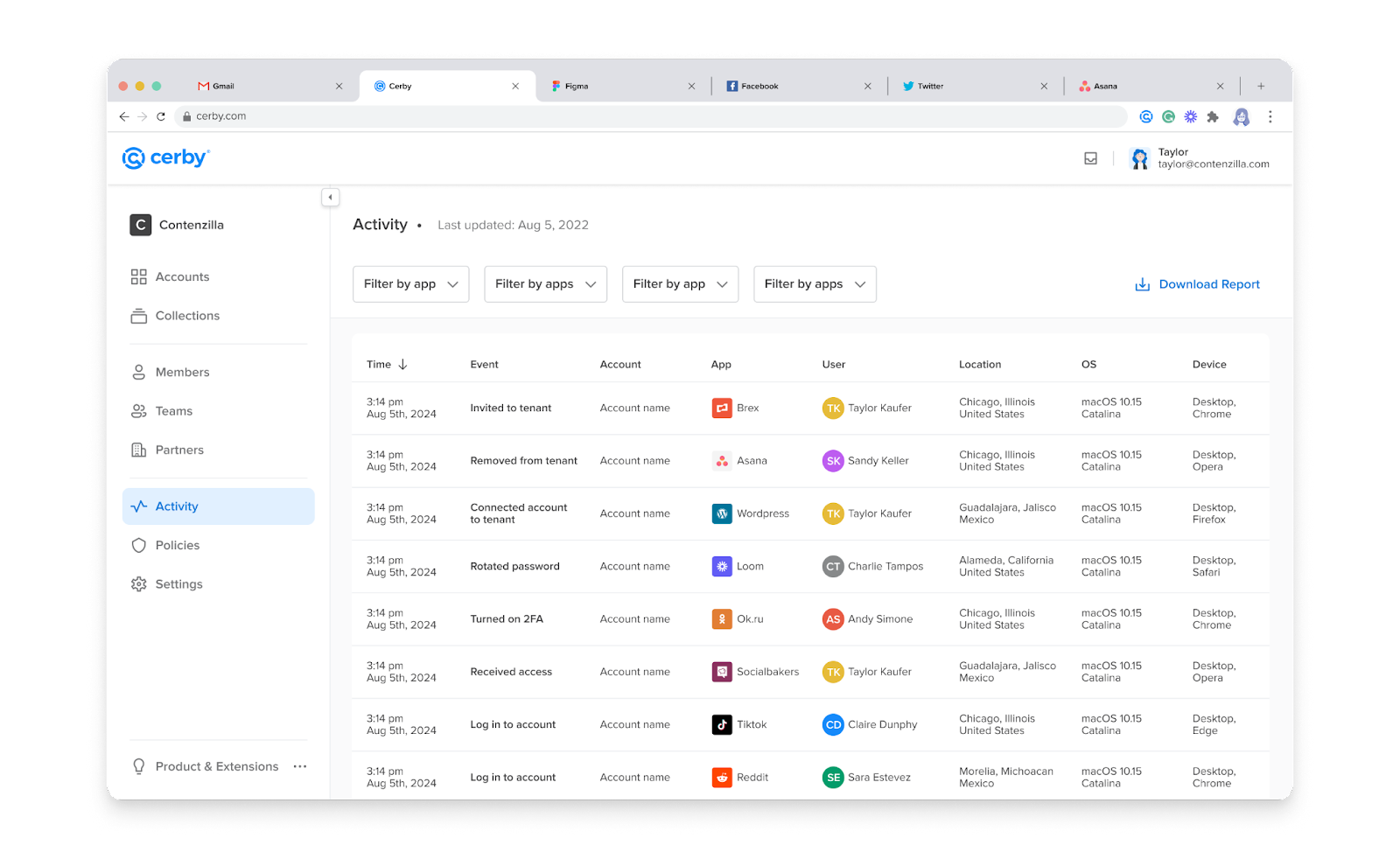Switch to the Figma browser tab
Image resolution: width=1400 pixels, height=859 pixels.
point(623,86)
